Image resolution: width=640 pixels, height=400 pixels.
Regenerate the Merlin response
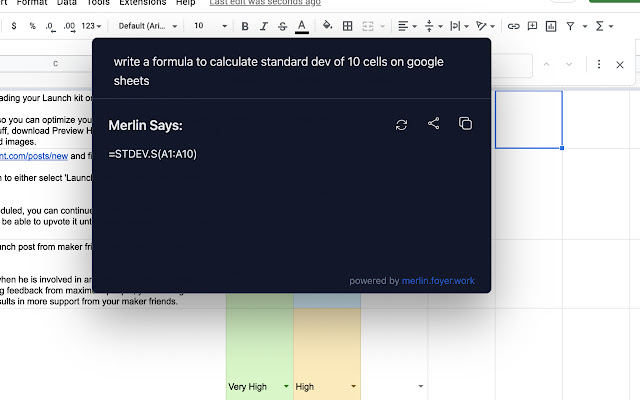point(402,124)
